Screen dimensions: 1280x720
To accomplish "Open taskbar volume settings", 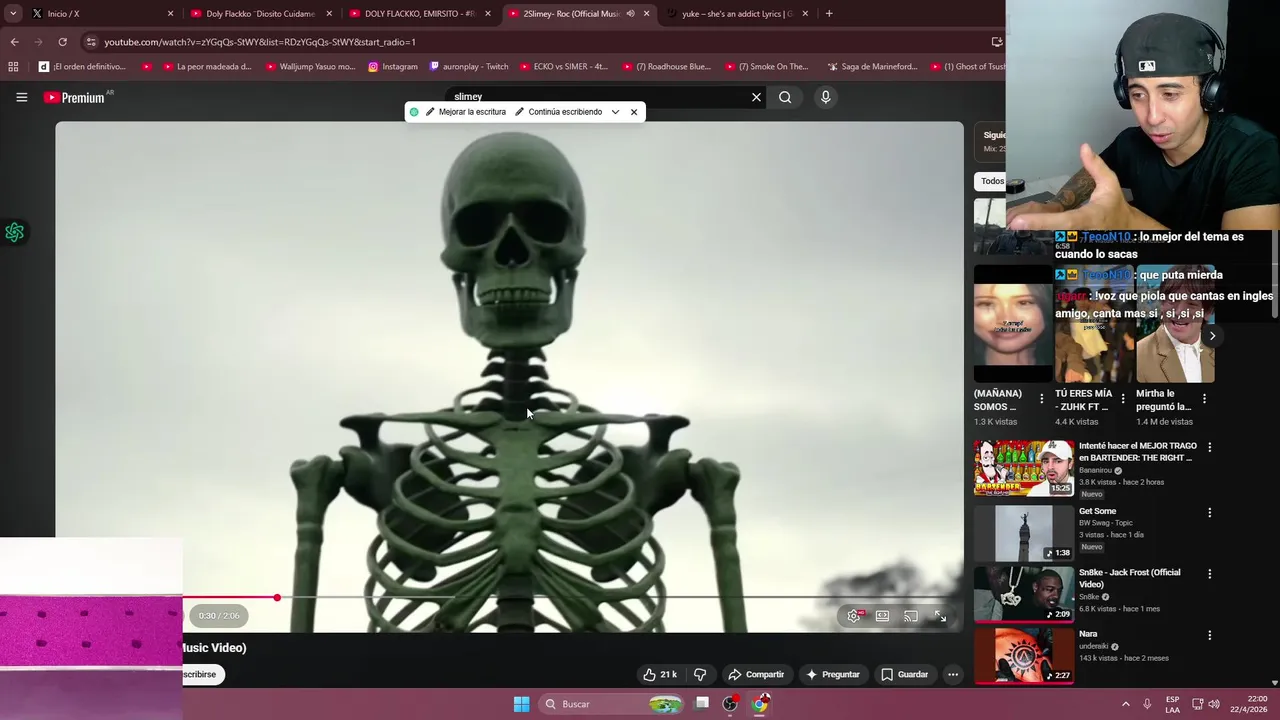I will tap(1214, 704).
